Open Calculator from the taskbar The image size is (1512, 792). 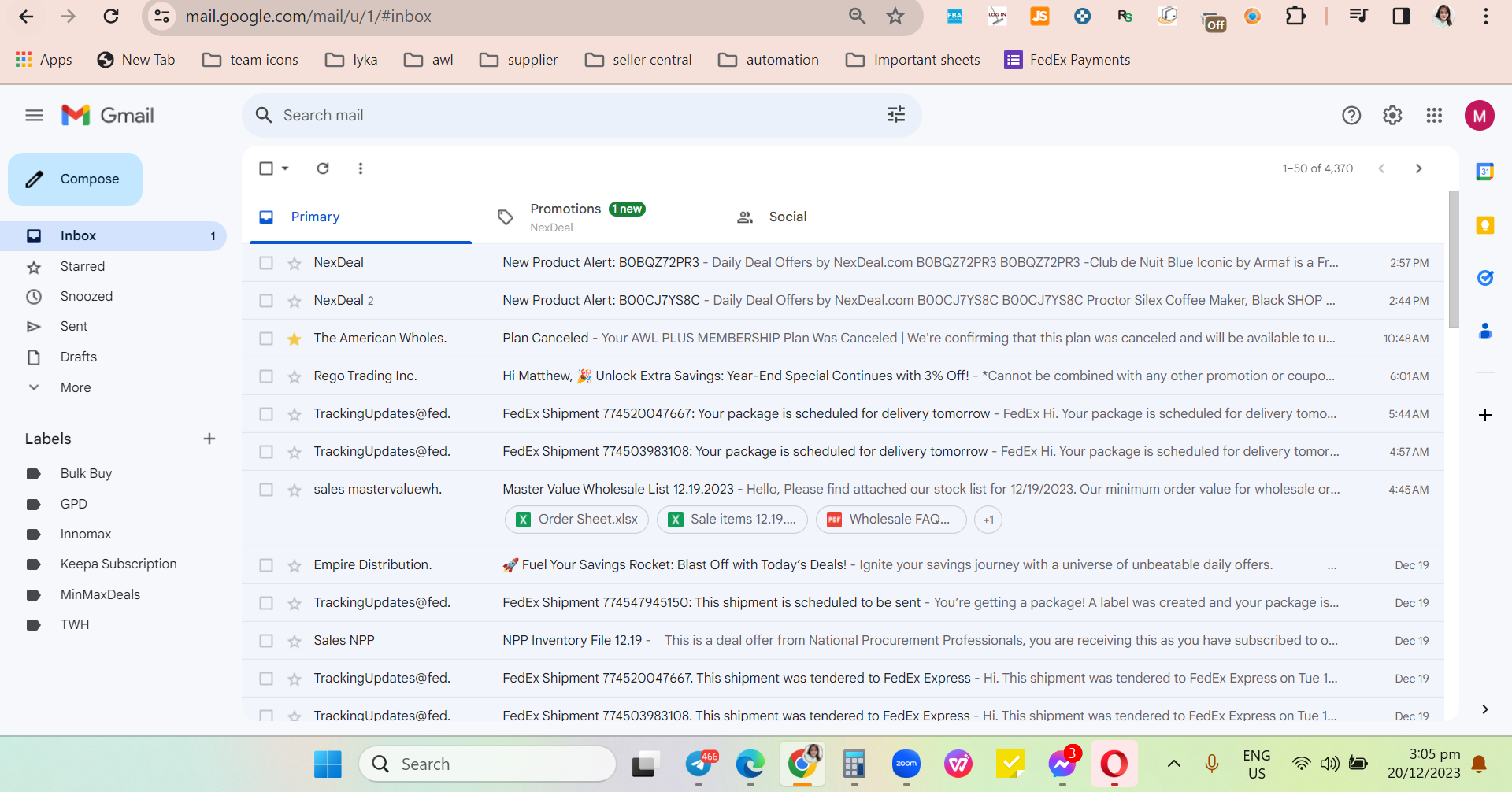tap(854, 764)
